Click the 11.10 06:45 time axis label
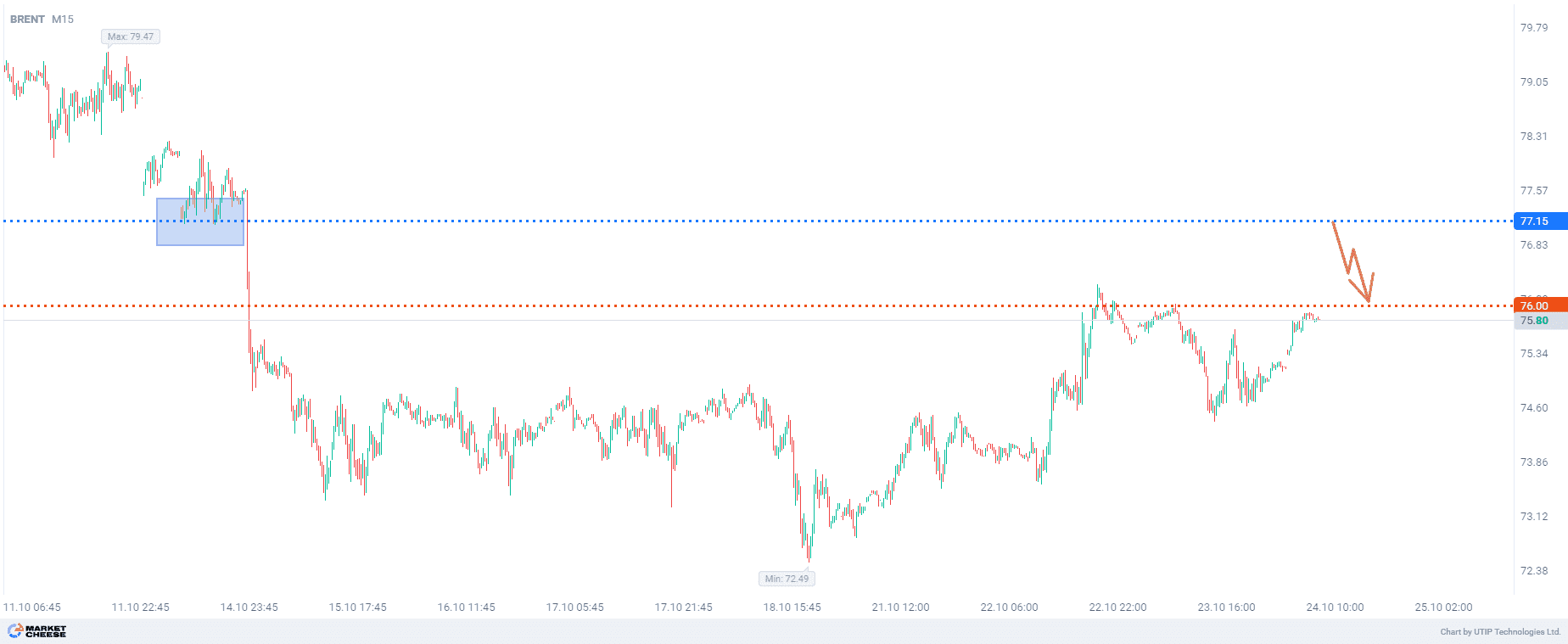 (x=32, y=608)
